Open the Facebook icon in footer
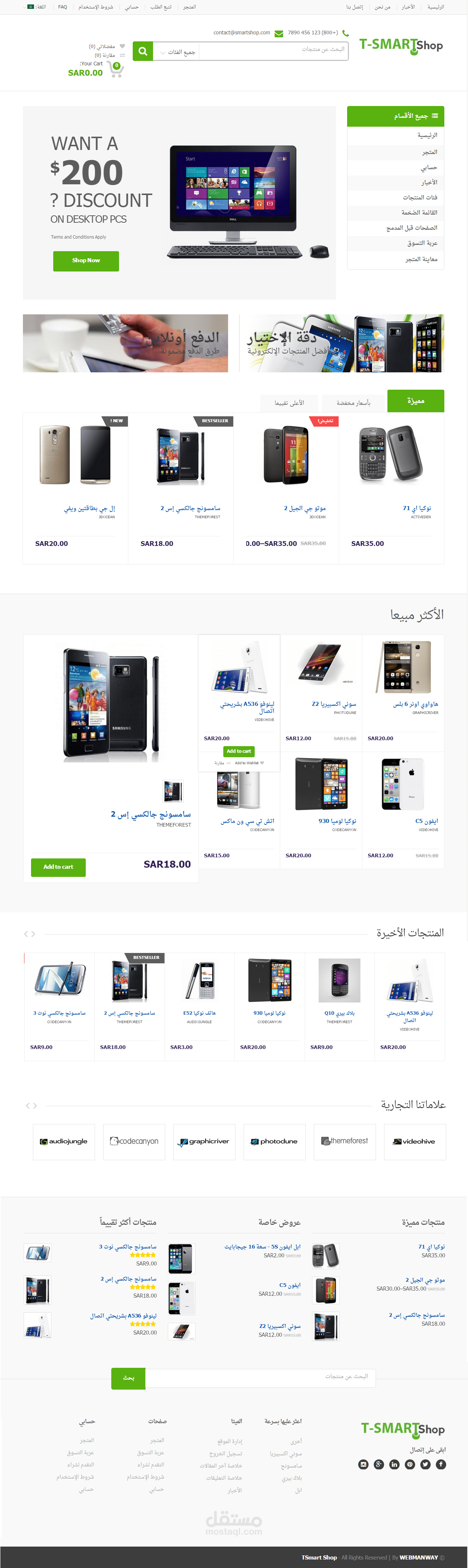Screen dimensions: 468x1568 point(441,1464)
